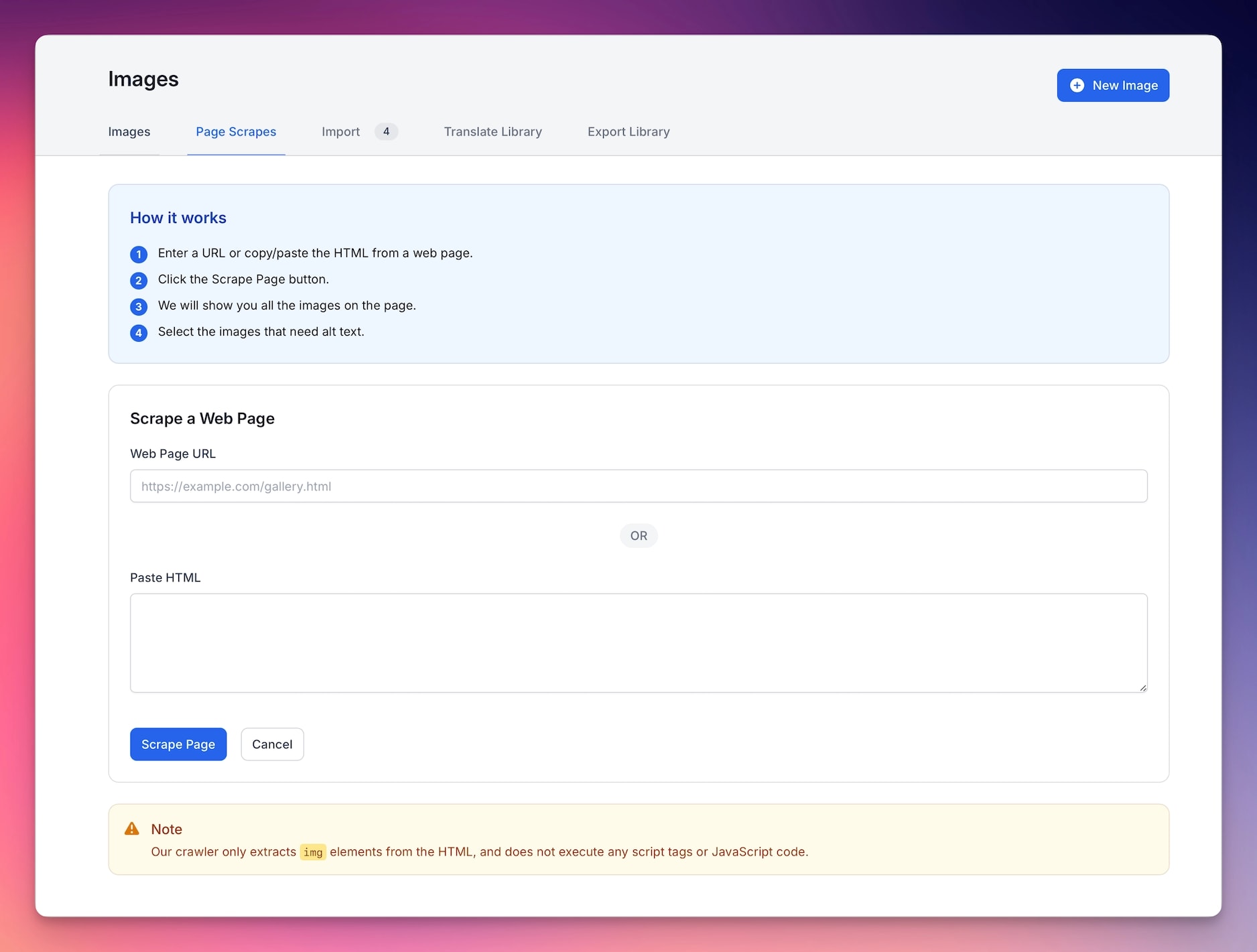Screen dimensions: 1257x952
Task: Click the Scrape Page button
Action: point(178,744)
